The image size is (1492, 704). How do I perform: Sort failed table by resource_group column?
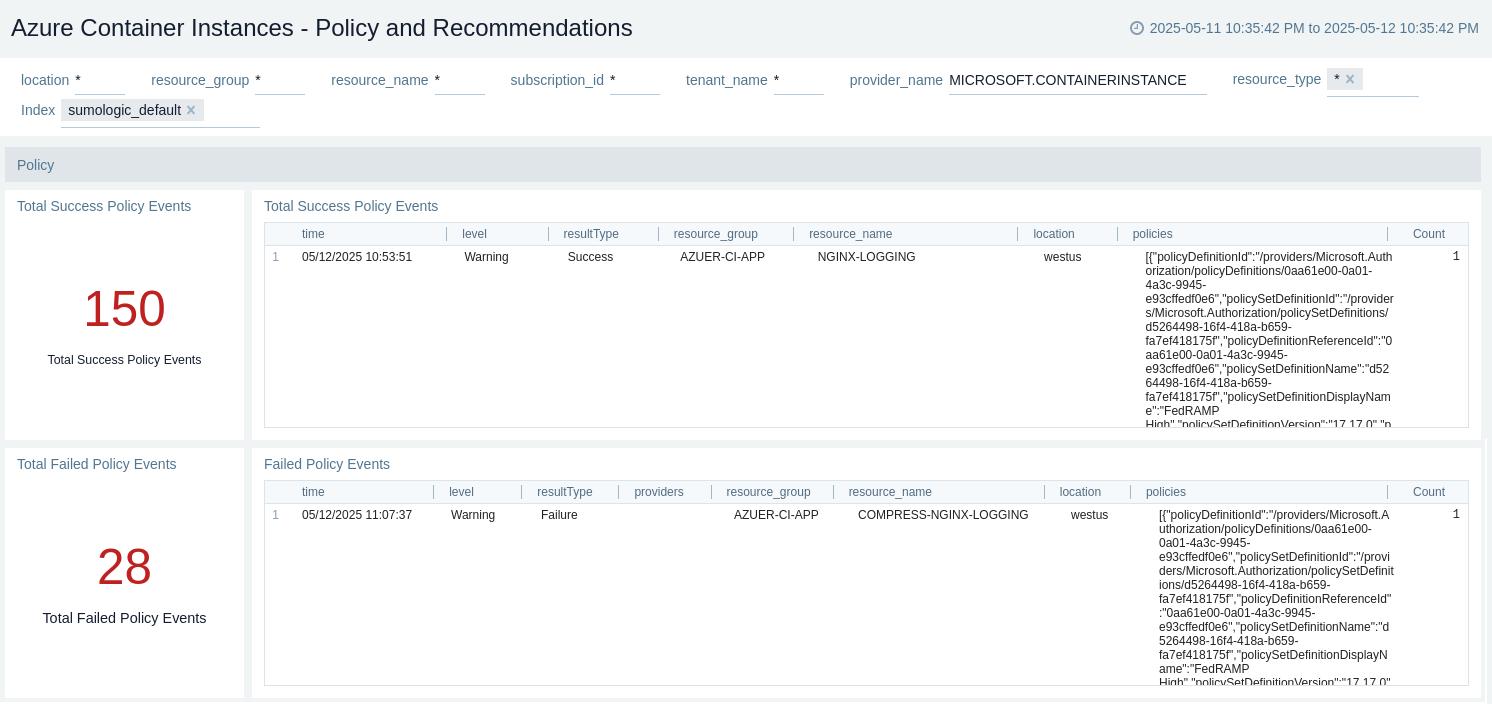pos(768,492)
